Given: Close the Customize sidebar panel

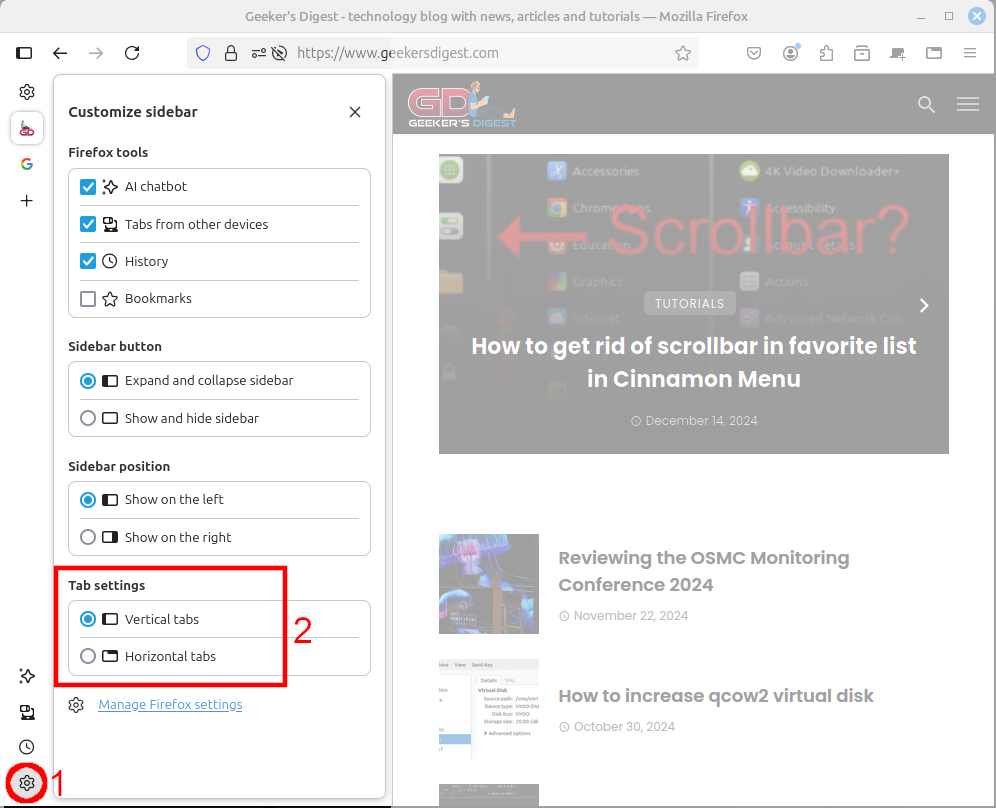Looking at the screenshot, I should coord(355,112).
